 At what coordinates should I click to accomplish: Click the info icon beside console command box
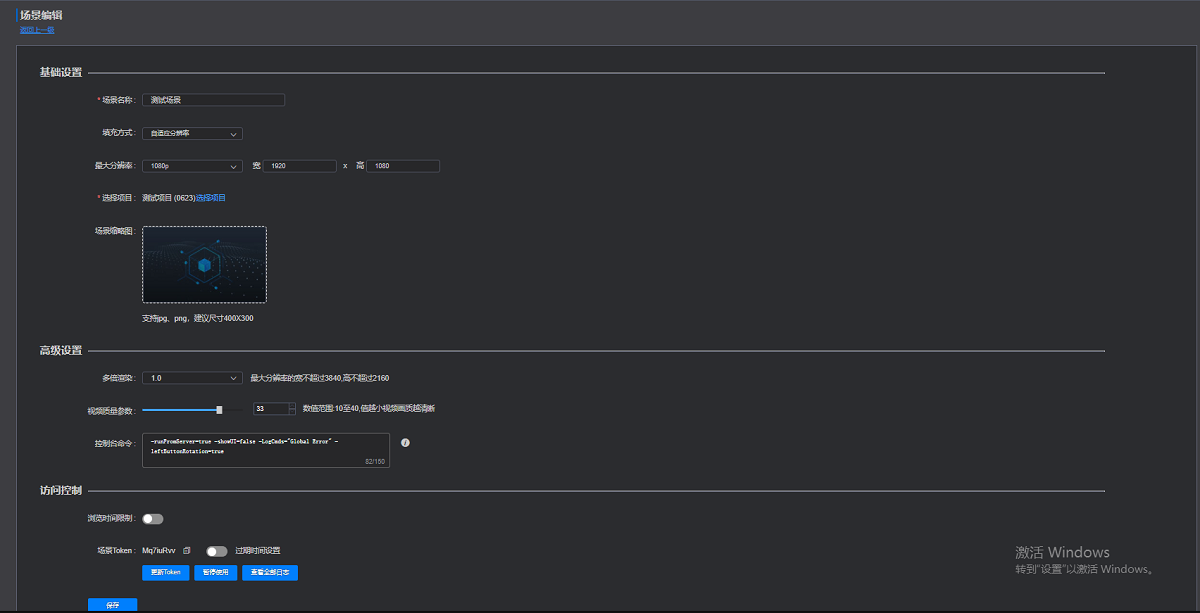pos(405,442)
